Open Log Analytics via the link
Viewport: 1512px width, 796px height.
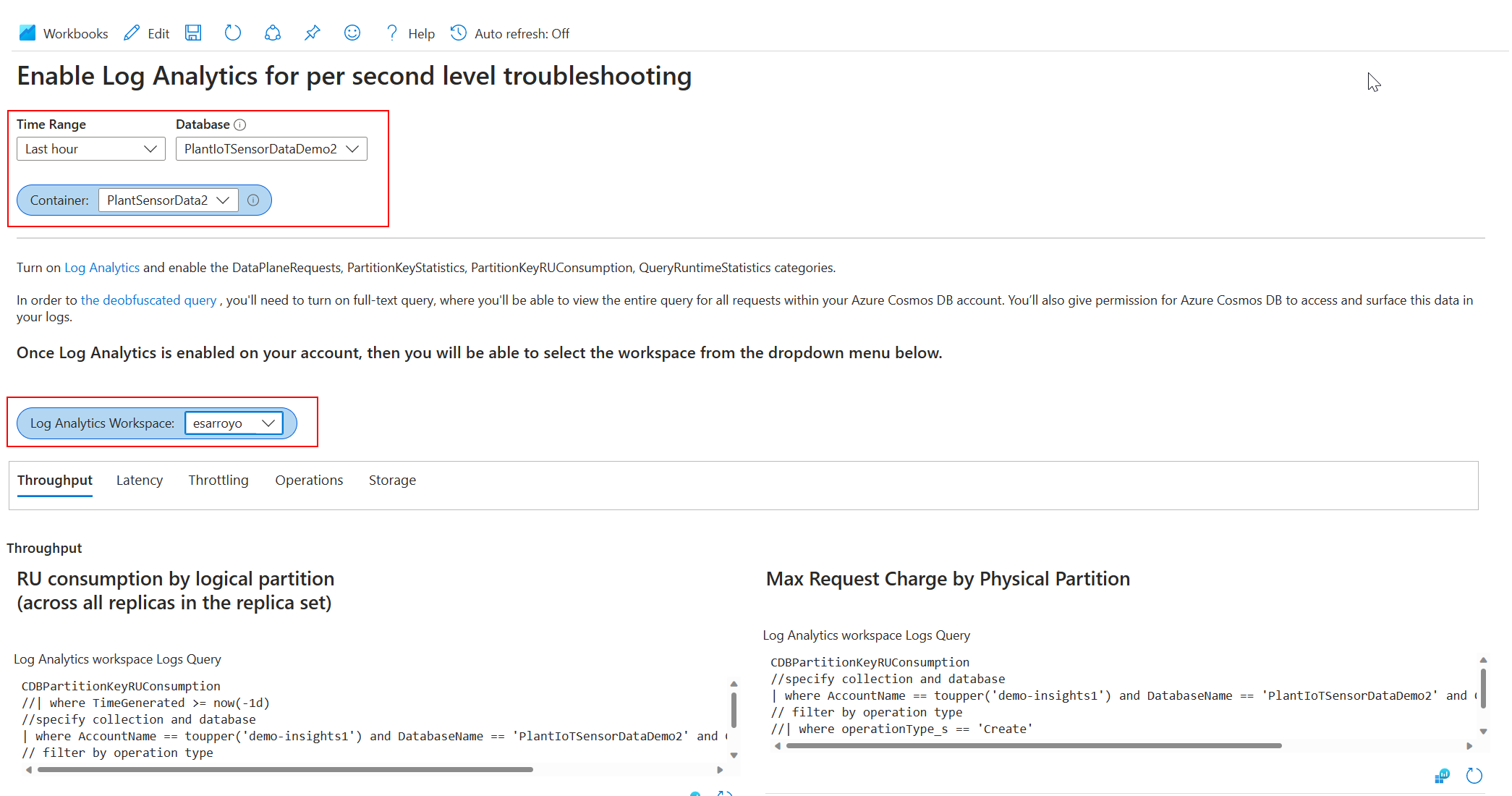pyautogui.click(x=102, y=267)
